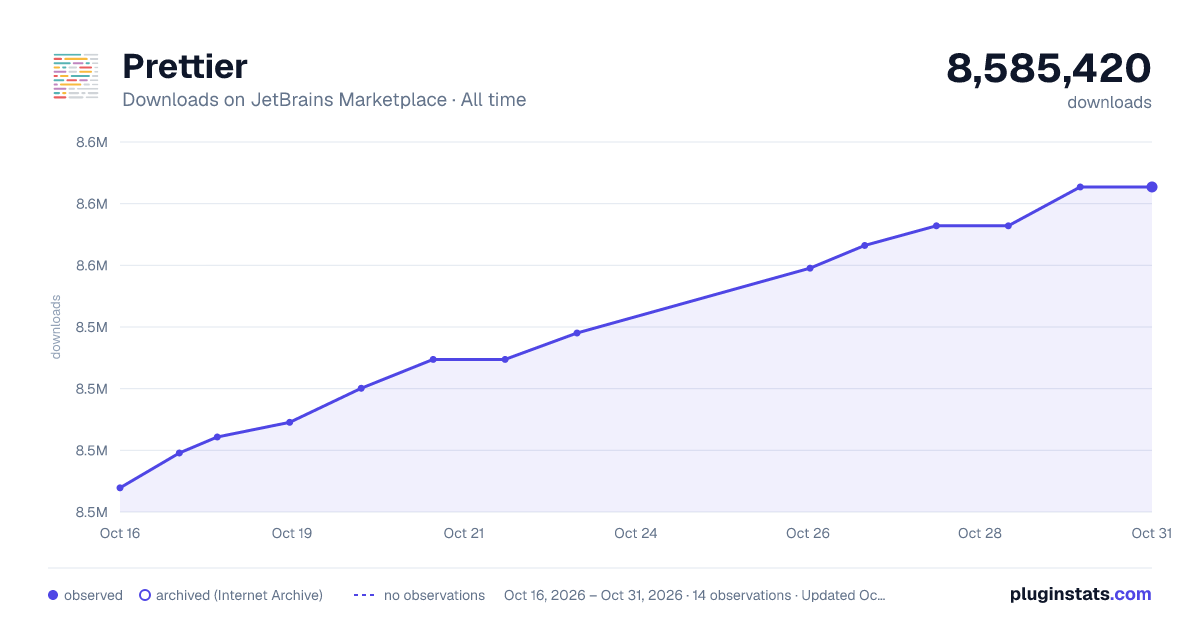Click the 'no observations' dashed line legend
This screenshot has height=630, width=1200.
coord(364,595)
